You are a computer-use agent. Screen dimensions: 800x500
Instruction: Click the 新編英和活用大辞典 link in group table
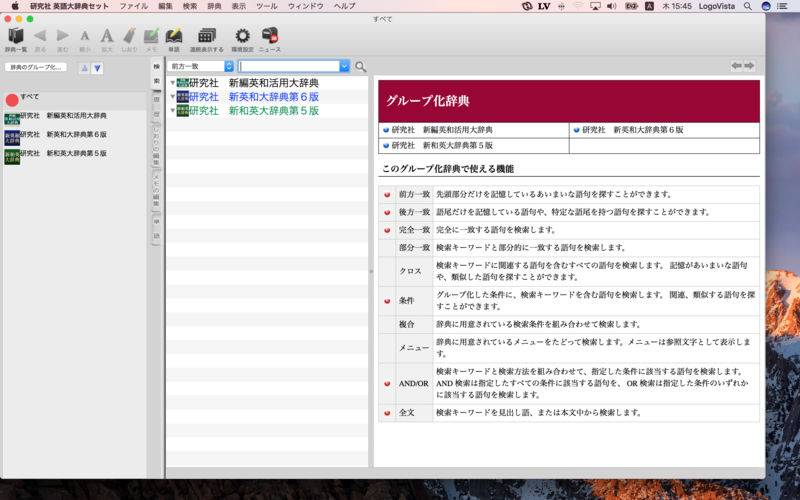442,130
